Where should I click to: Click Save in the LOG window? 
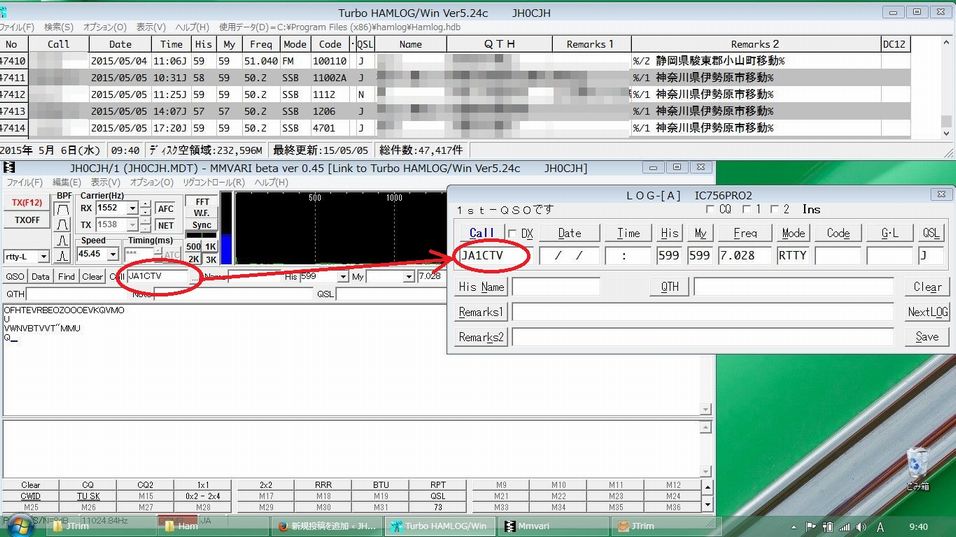point(927,337)
